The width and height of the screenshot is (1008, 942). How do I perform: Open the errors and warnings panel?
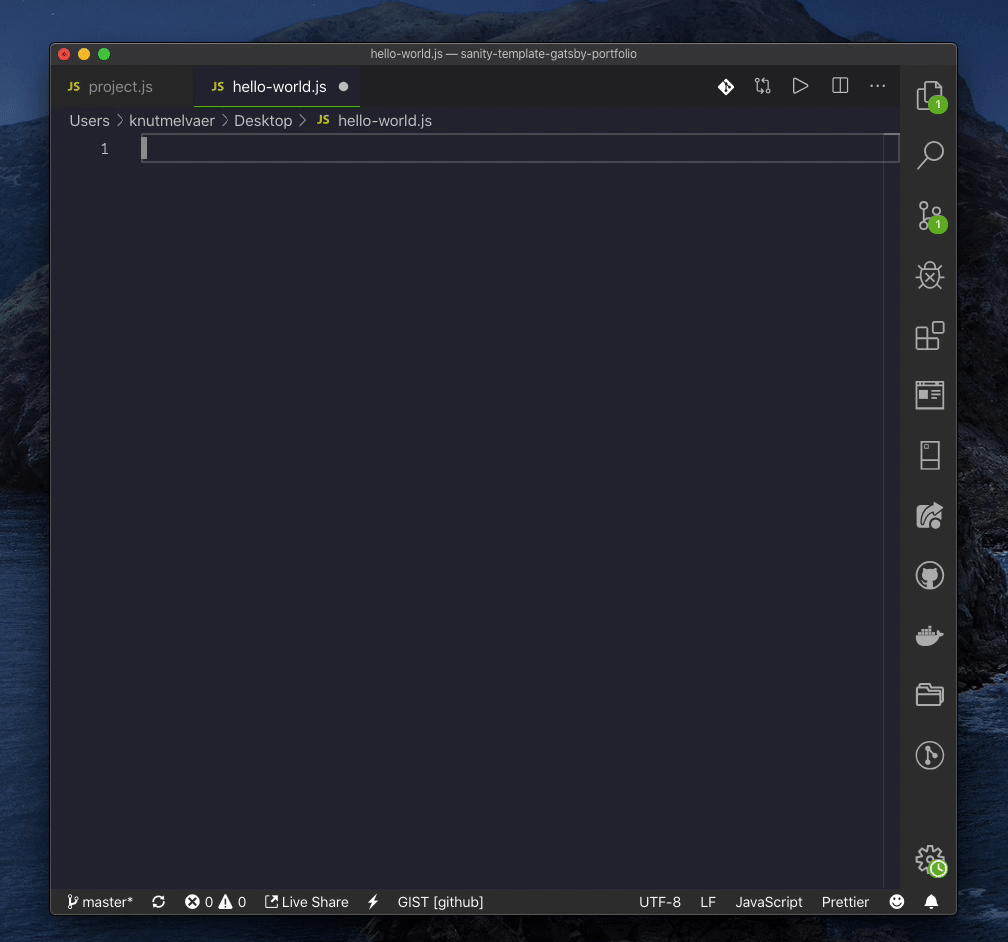tap(215, 901)
